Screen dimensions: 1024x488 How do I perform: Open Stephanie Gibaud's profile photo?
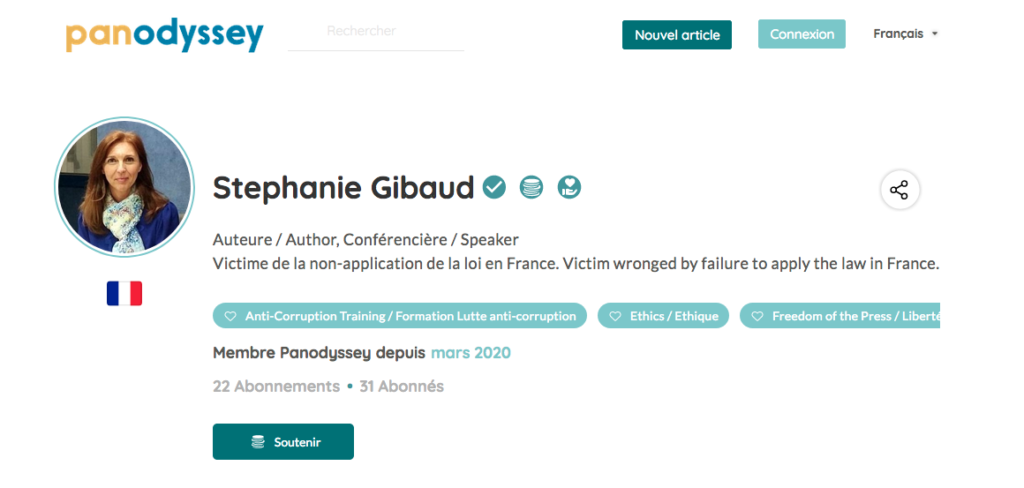[x=124, y=187]
